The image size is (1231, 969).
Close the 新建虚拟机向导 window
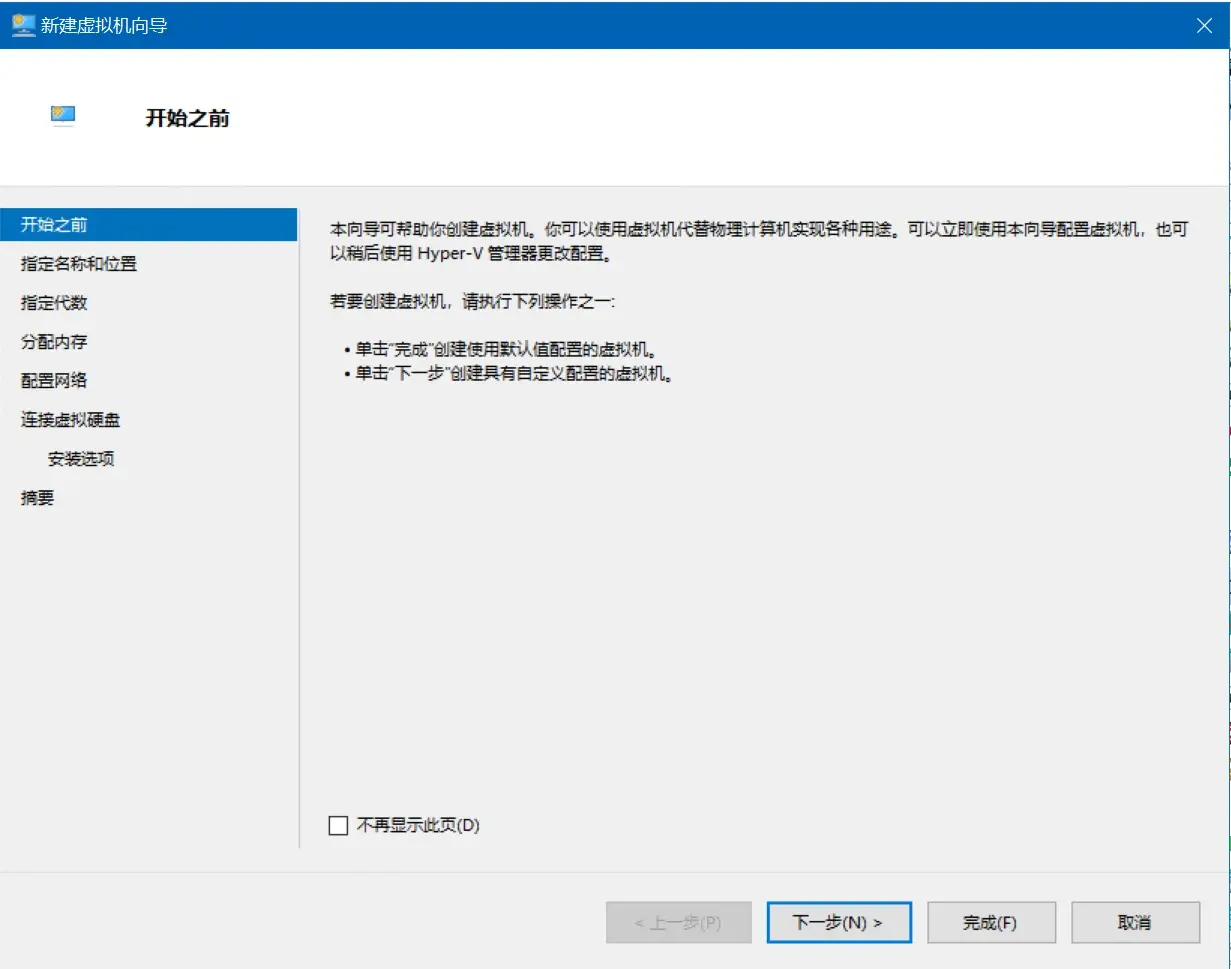pyautogui.click(x=1204, y=26)
